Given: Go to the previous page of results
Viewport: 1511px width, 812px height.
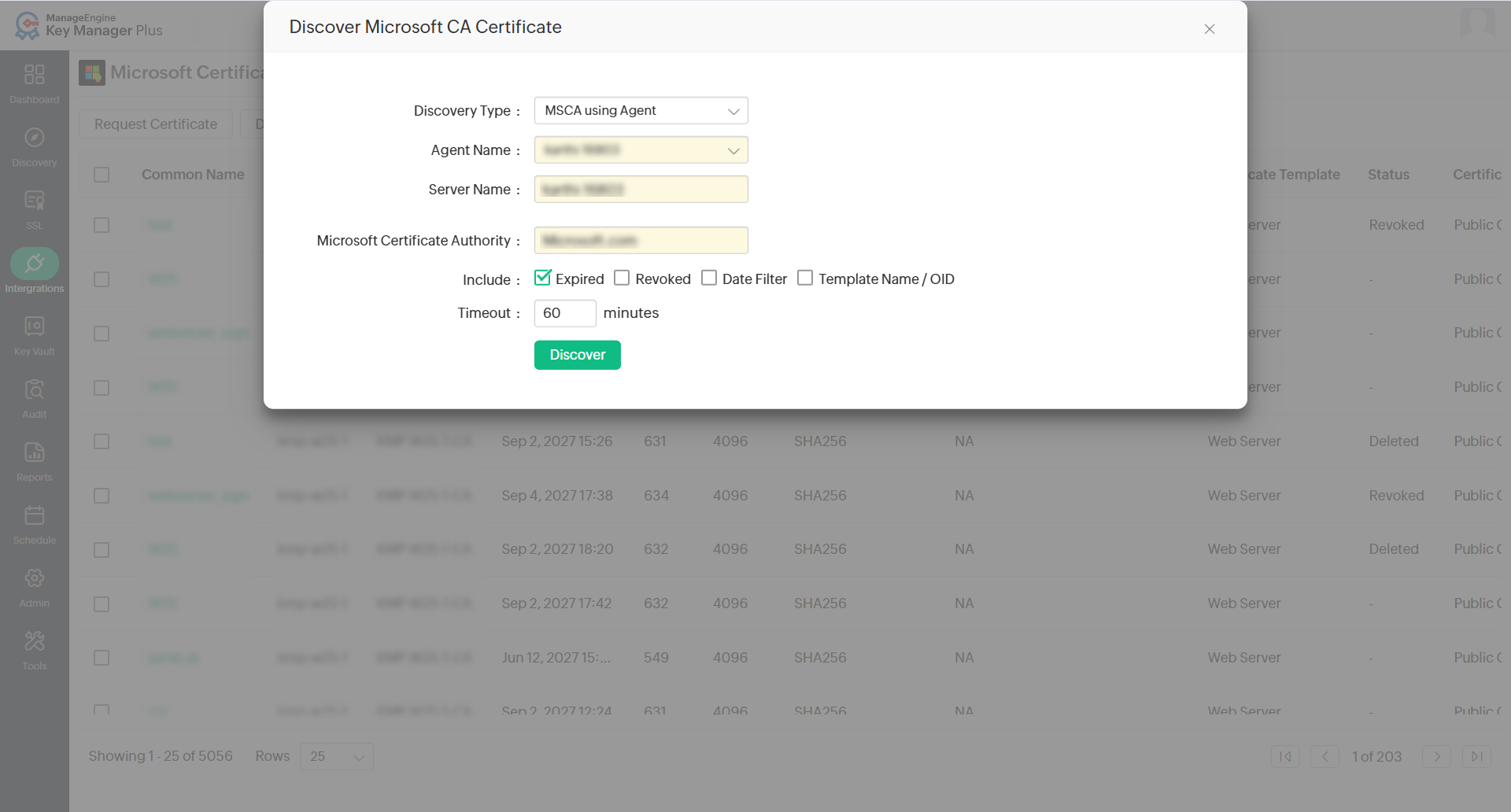Looking at the screenshot, I should pos(1325,756).
